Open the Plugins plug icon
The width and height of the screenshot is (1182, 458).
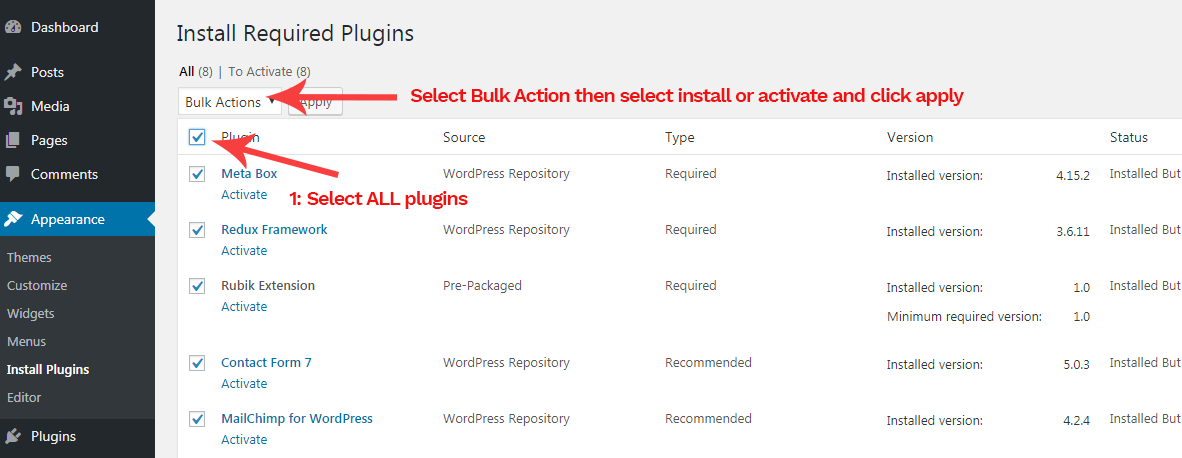(12, 436)
